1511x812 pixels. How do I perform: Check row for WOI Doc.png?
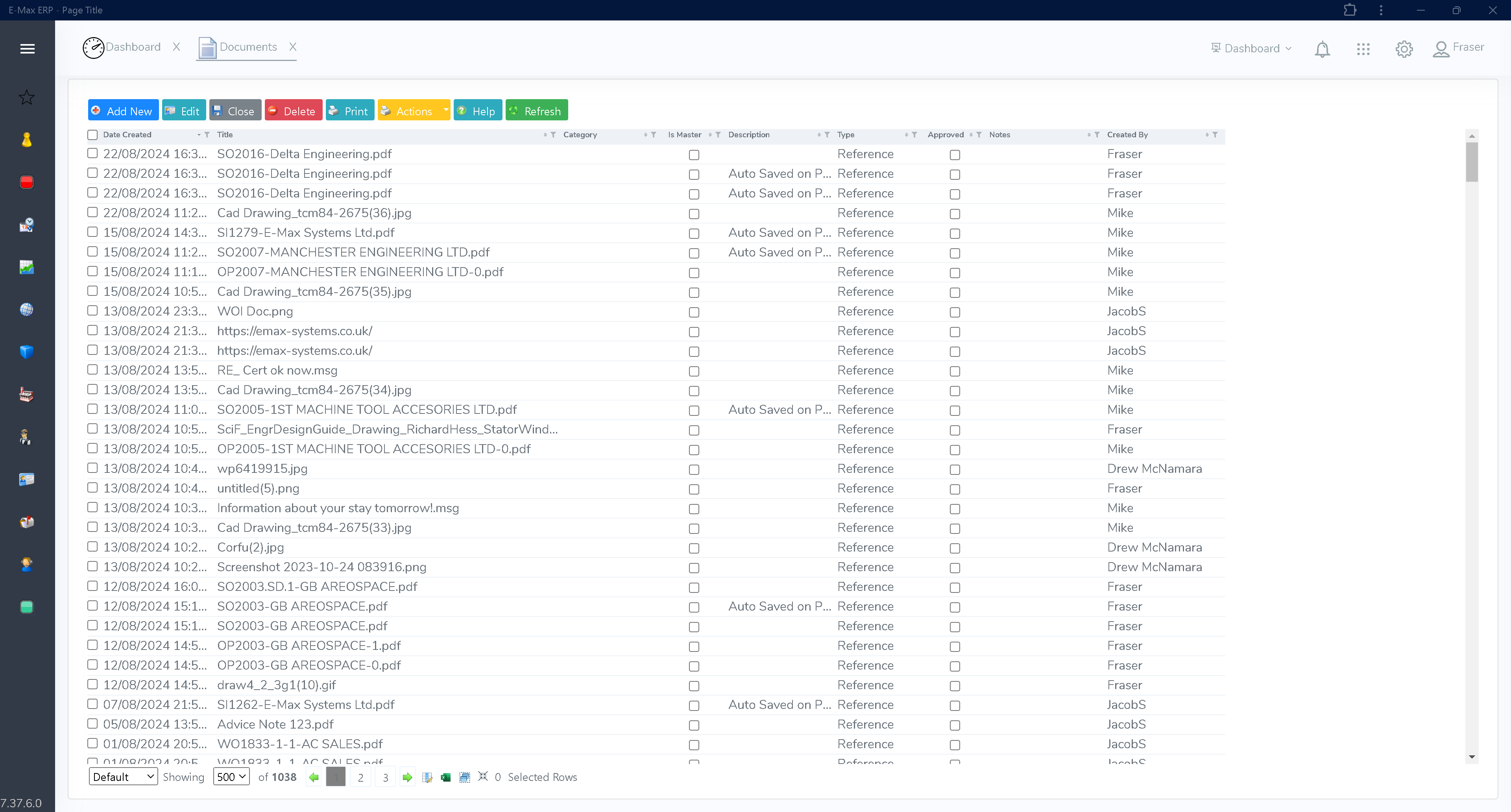tap(93, 311)
